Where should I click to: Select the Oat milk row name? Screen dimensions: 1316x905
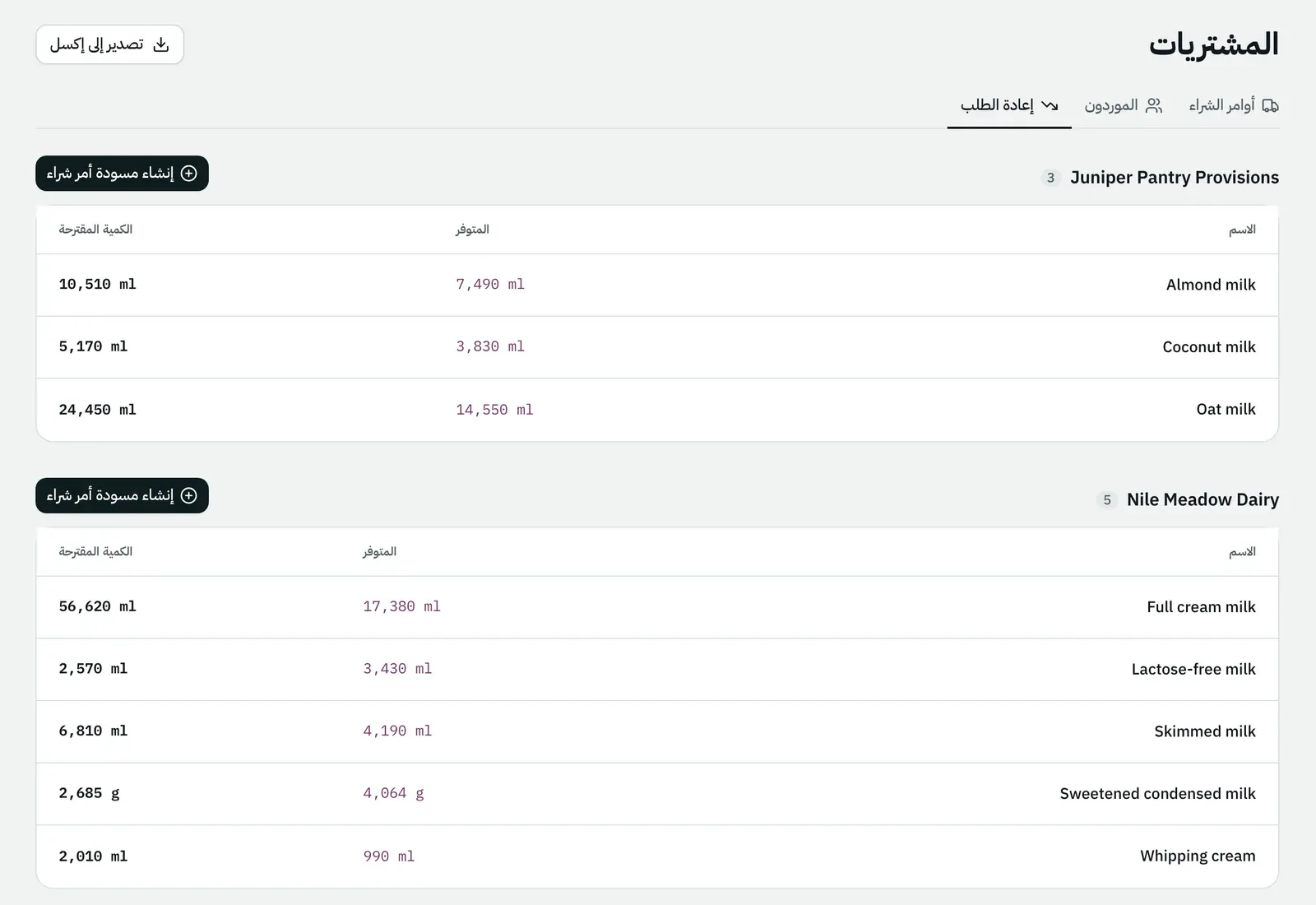1226,410
